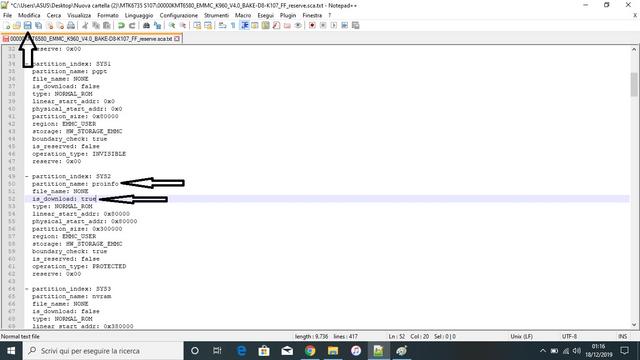
Task: Create a new document with the New icon
Action: pyautogui.click(x=7, y=25)
